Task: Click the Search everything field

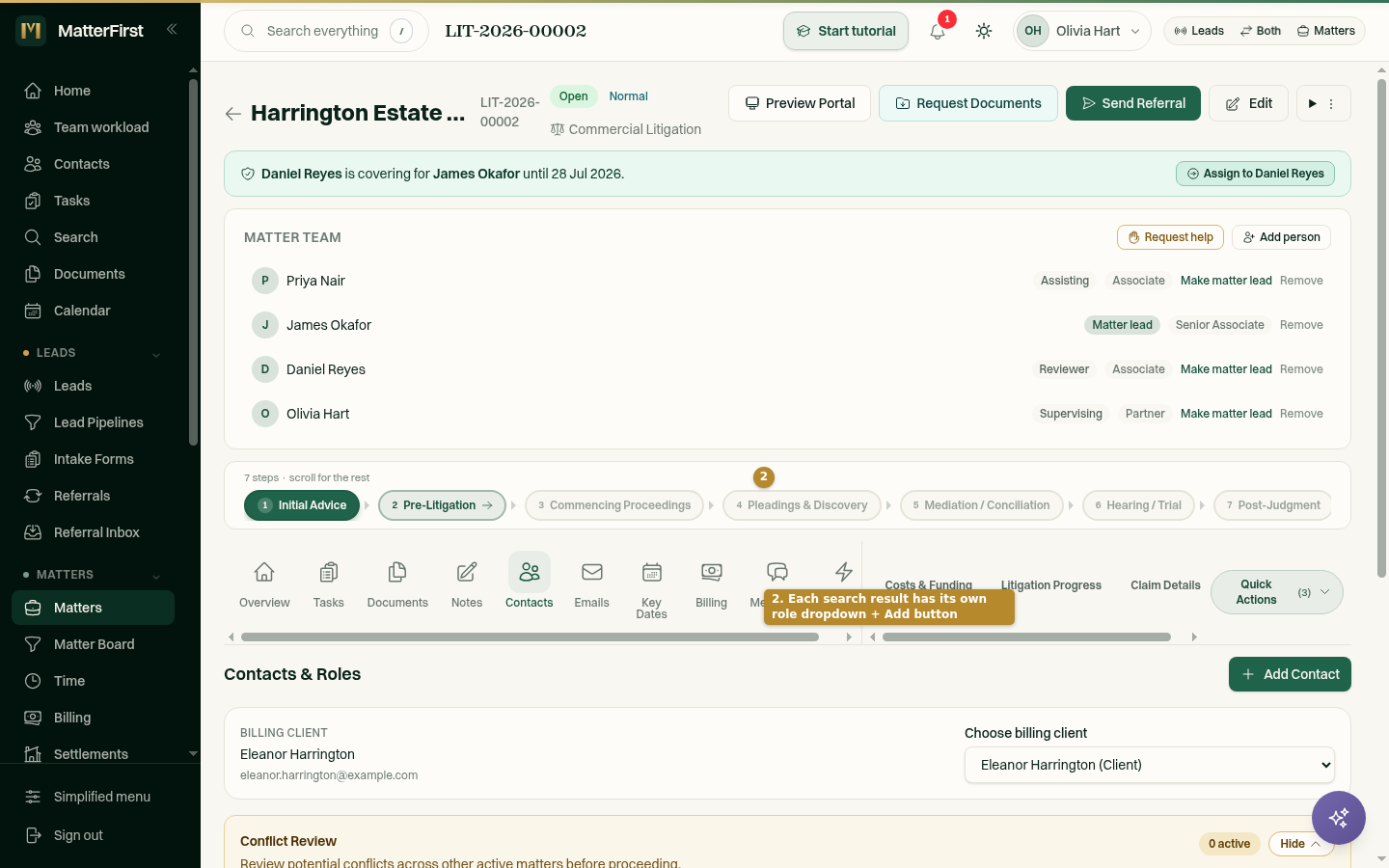Action: (326, 31)
